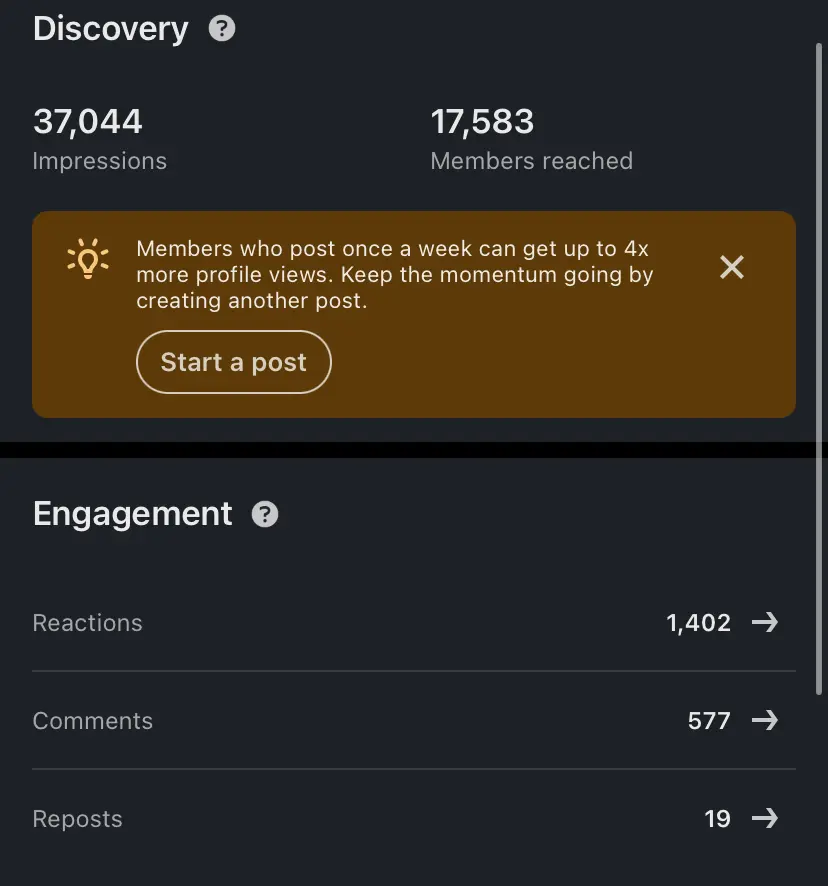Open the Discovery help question-mark icon

tap(222, 28)
